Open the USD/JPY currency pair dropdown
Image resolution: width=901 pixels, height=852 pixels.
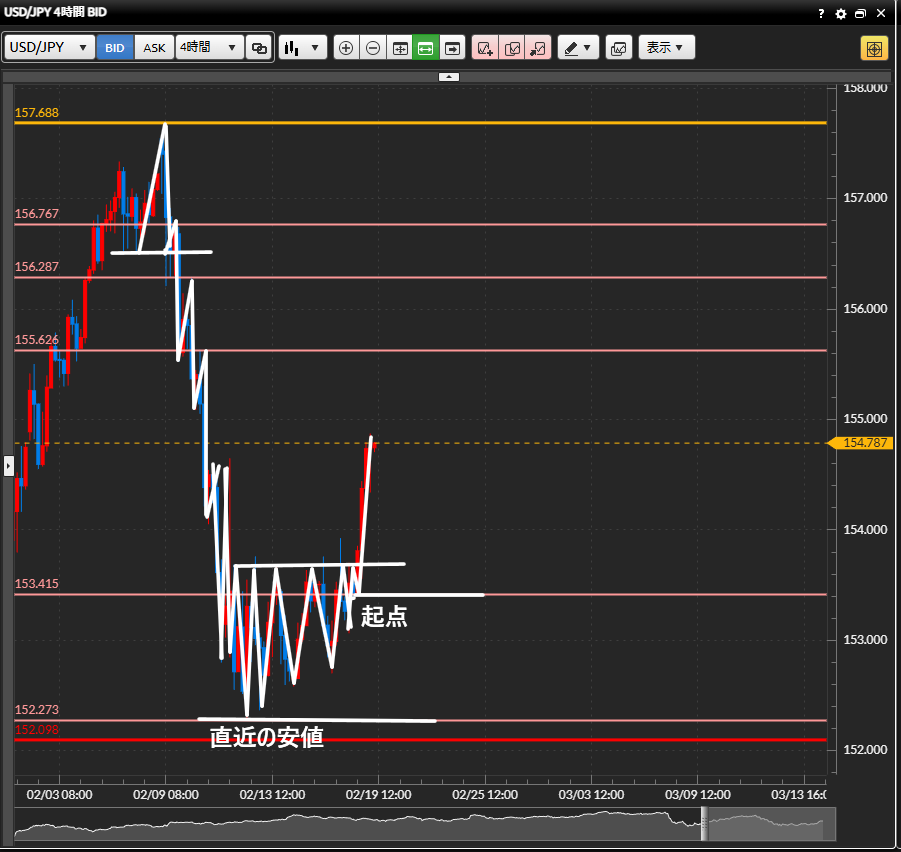coord(50,48)
